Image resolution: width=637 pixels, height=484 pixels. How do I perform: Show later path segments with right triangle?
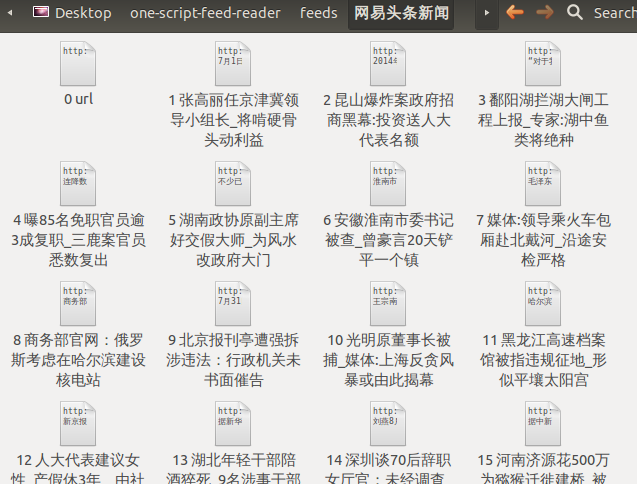486,13
